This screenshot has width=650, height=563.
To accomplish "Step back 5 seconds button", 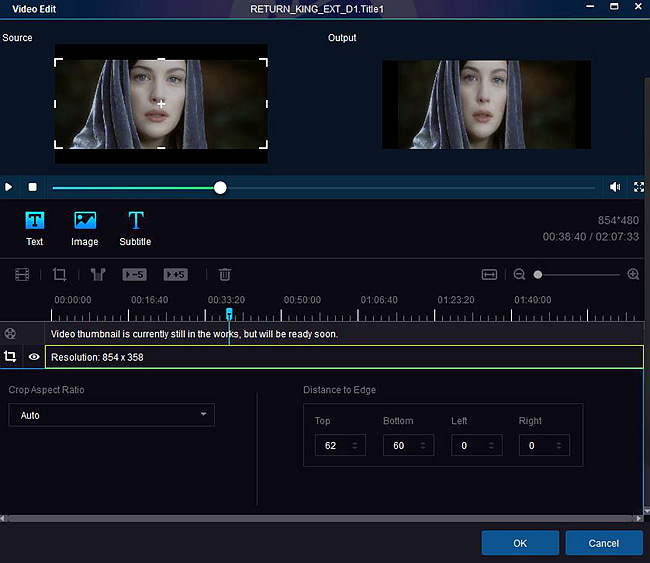I will pos(134,274).
